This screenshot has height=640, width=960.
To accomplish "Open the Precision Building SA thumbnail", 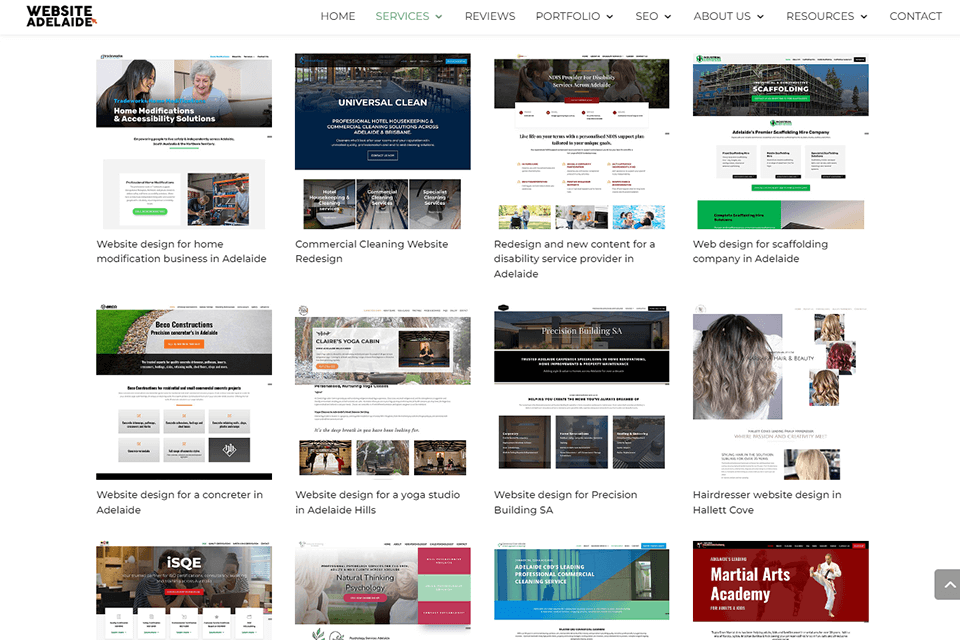I will (x=581, y=392).
